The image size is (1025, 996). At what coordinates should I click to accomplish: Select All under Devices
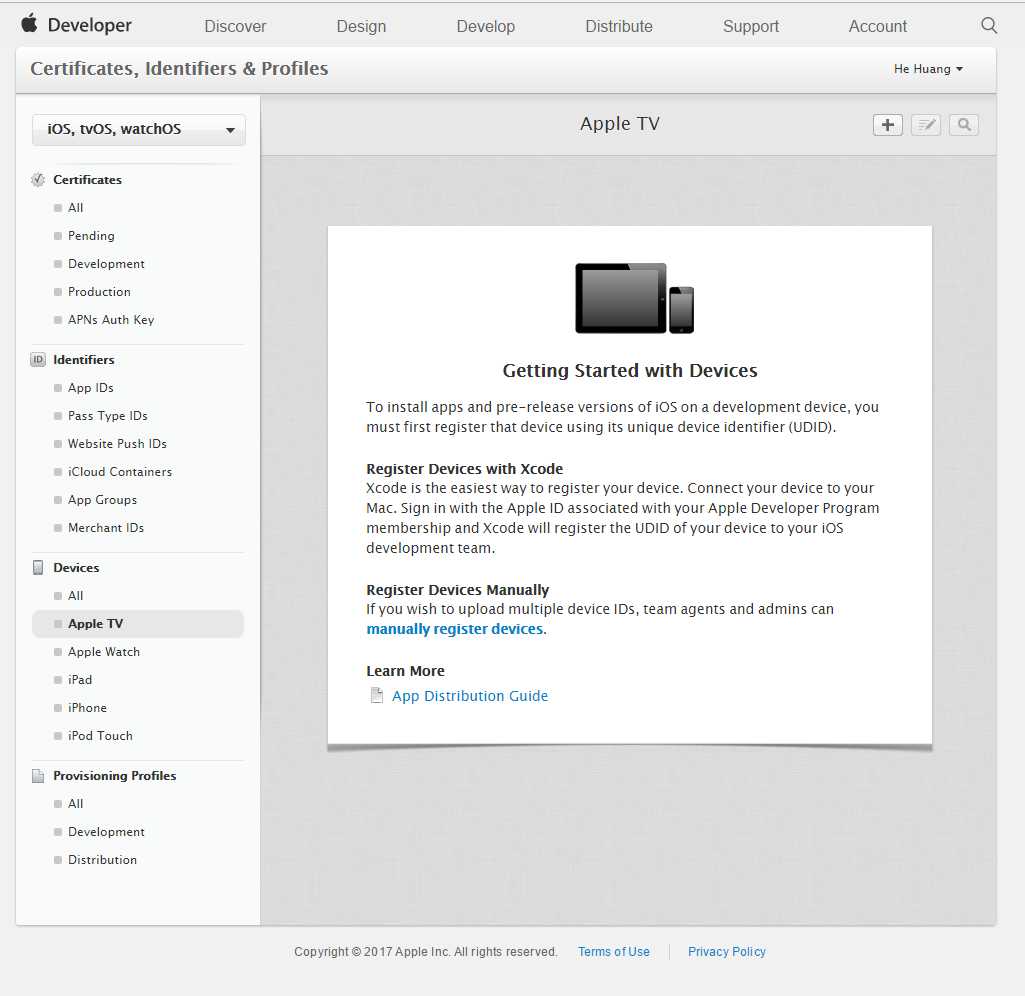pos(76,596)
